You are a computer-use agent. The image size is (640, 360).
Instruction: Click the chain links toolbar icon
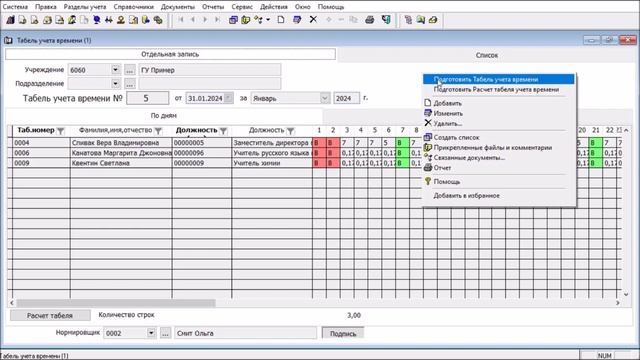158,20
